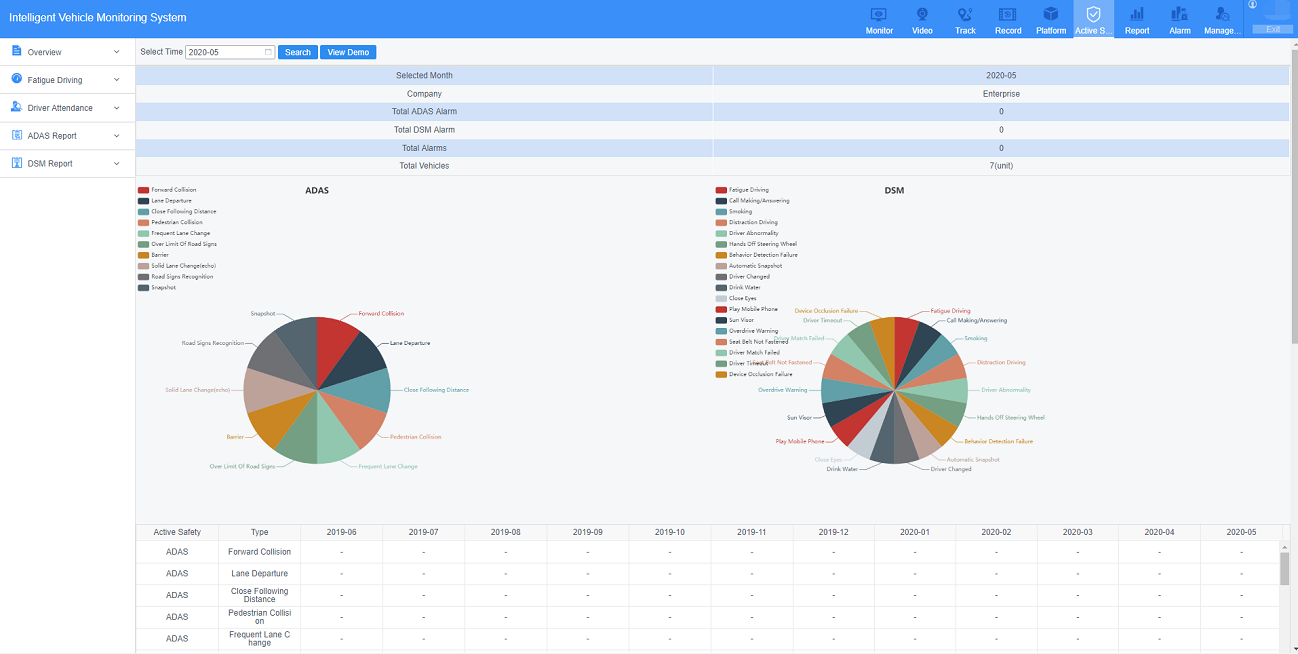Open the Monitor module icon
1298x654 pixels.
click(x=879, y=14)
